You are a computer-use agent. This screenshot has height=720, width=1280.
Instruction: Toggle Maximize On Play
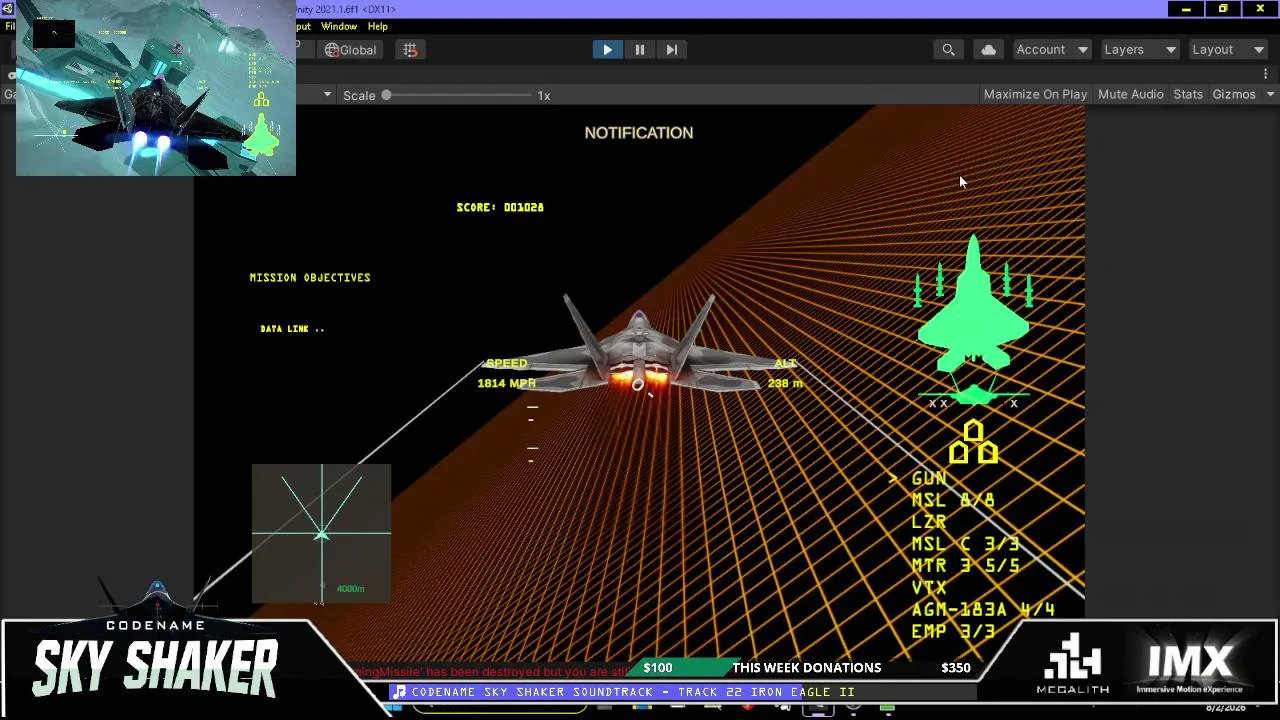1035,94
